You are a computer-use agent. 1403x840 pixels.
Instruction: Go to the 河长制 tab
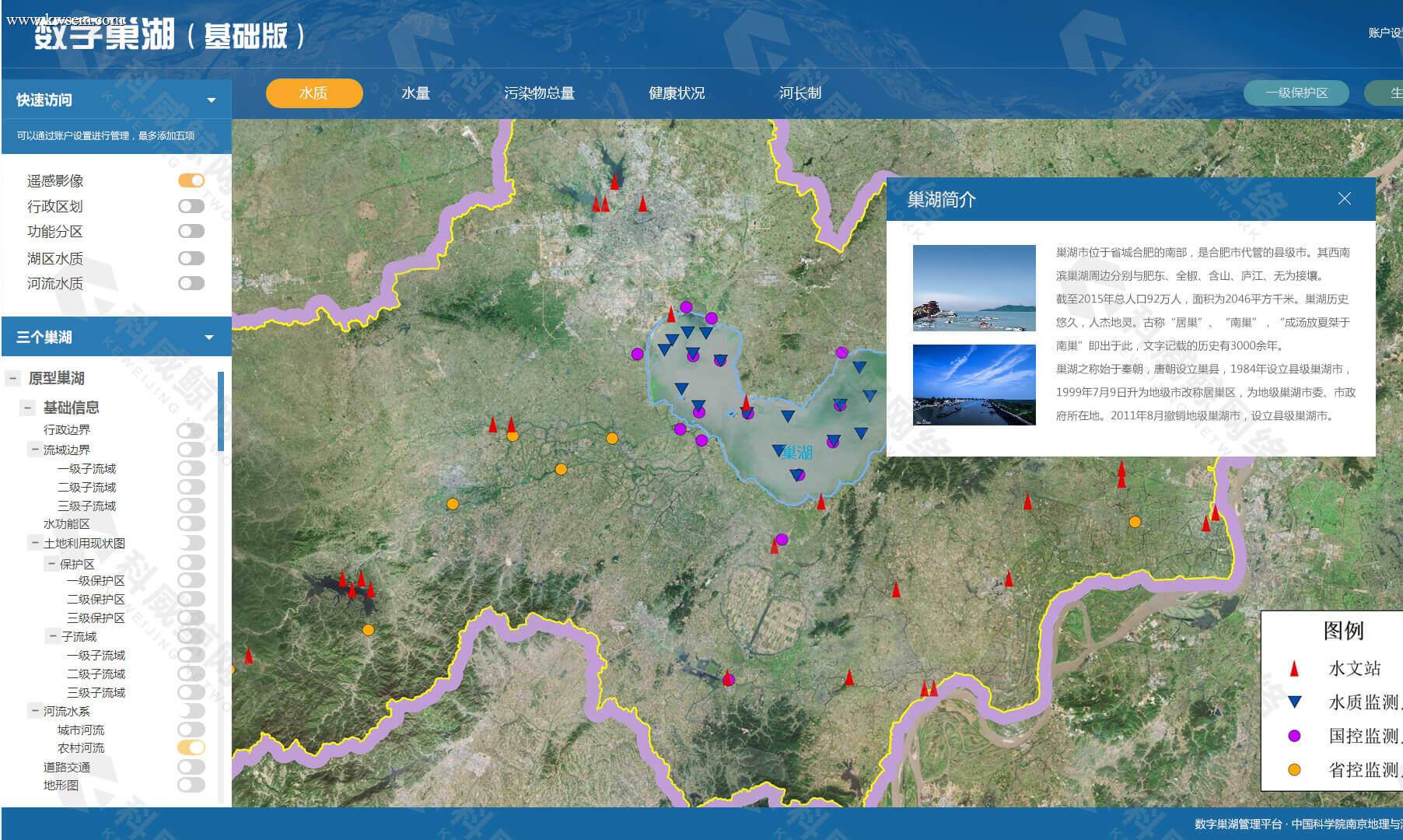coord(800,93)
